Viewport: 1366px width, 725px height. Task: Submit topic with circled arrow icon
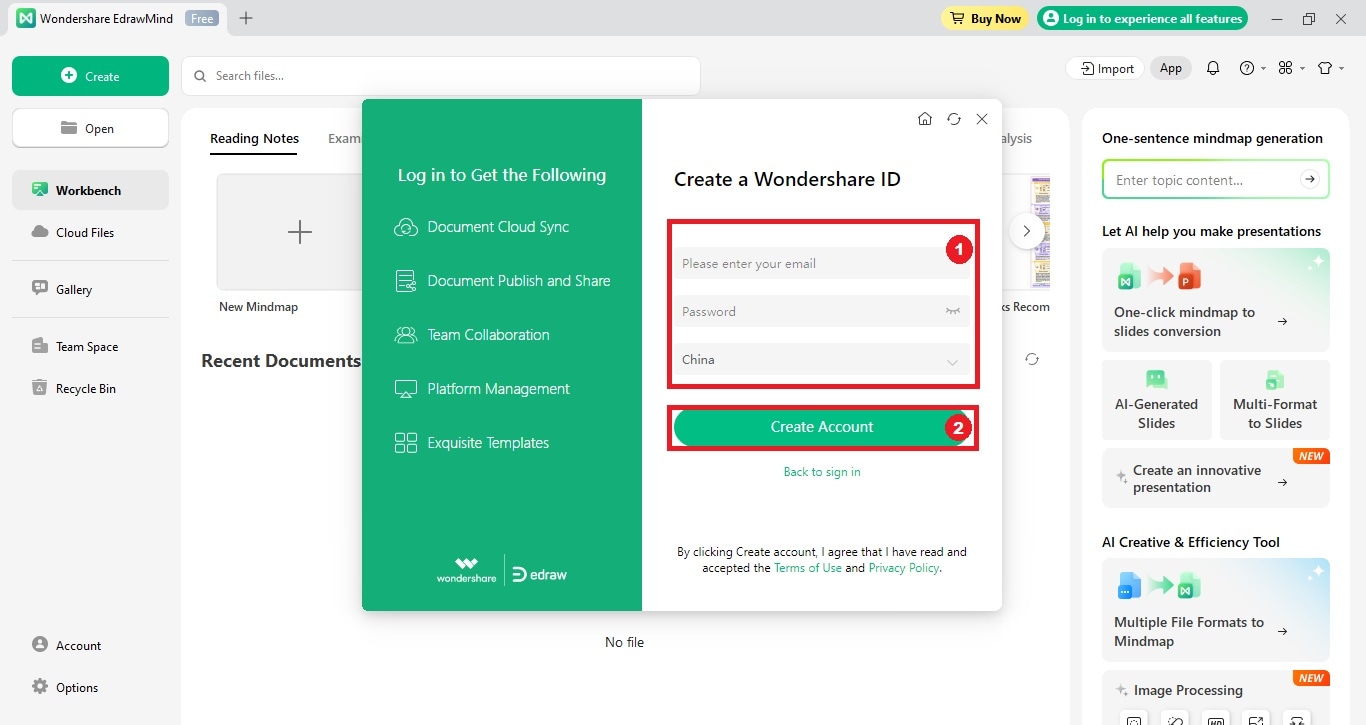[1309, 179]
